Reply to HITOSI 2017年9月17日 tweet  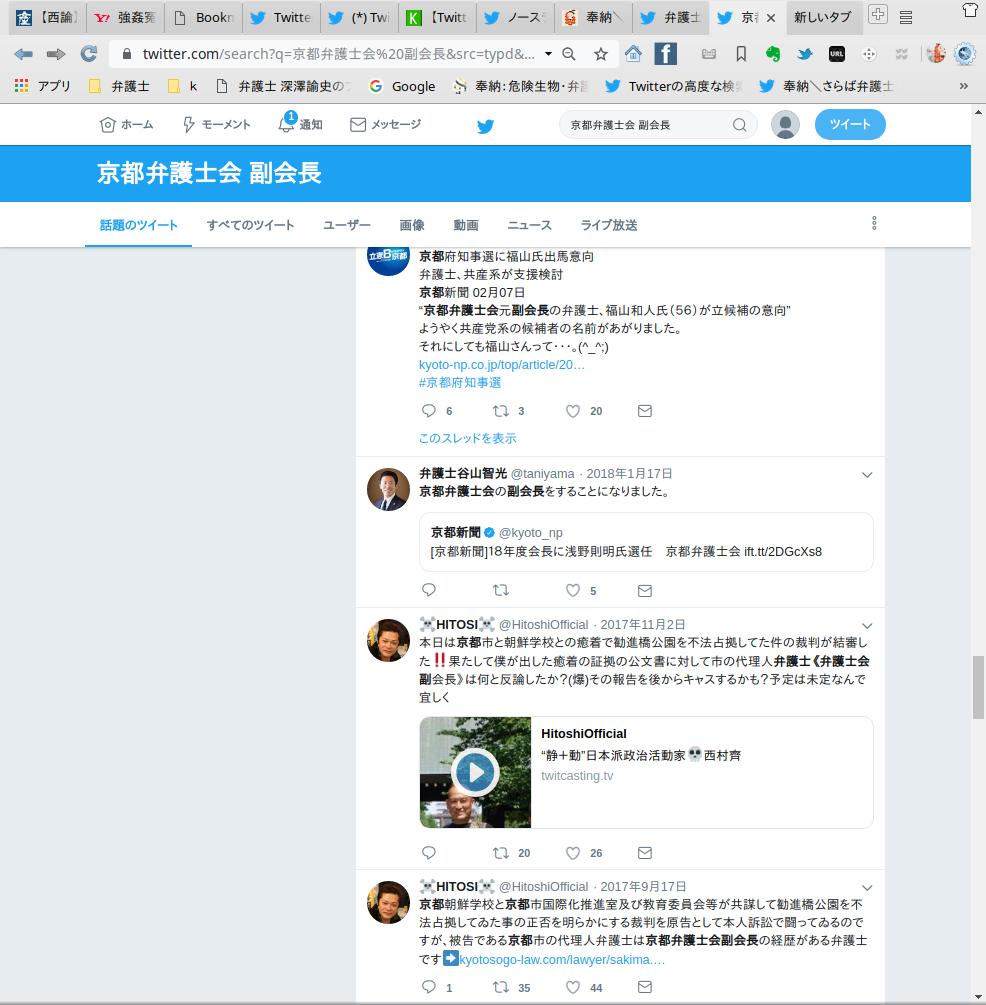(x=429, y=987)
